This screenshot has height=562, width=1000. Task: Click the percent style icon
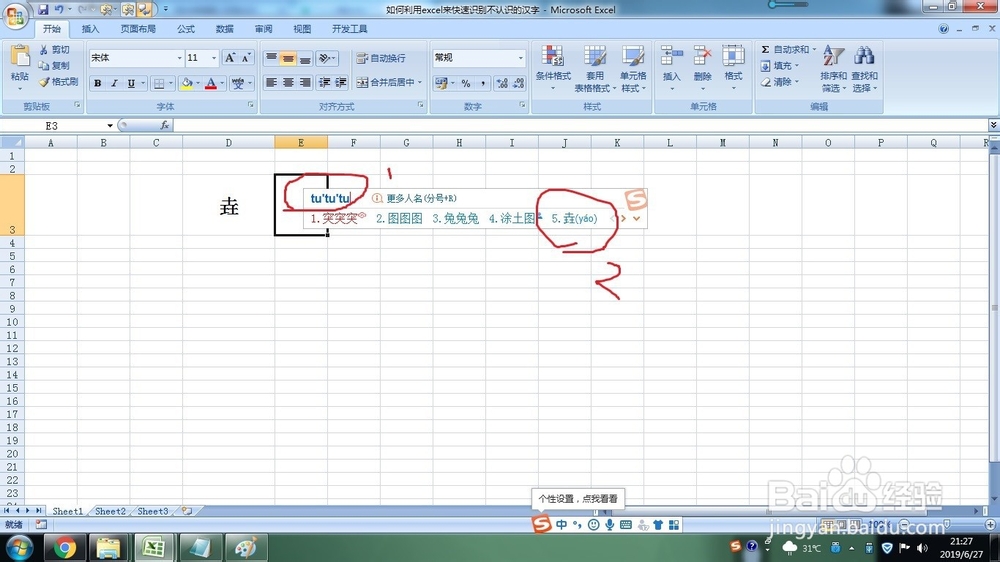coord(466,83)
